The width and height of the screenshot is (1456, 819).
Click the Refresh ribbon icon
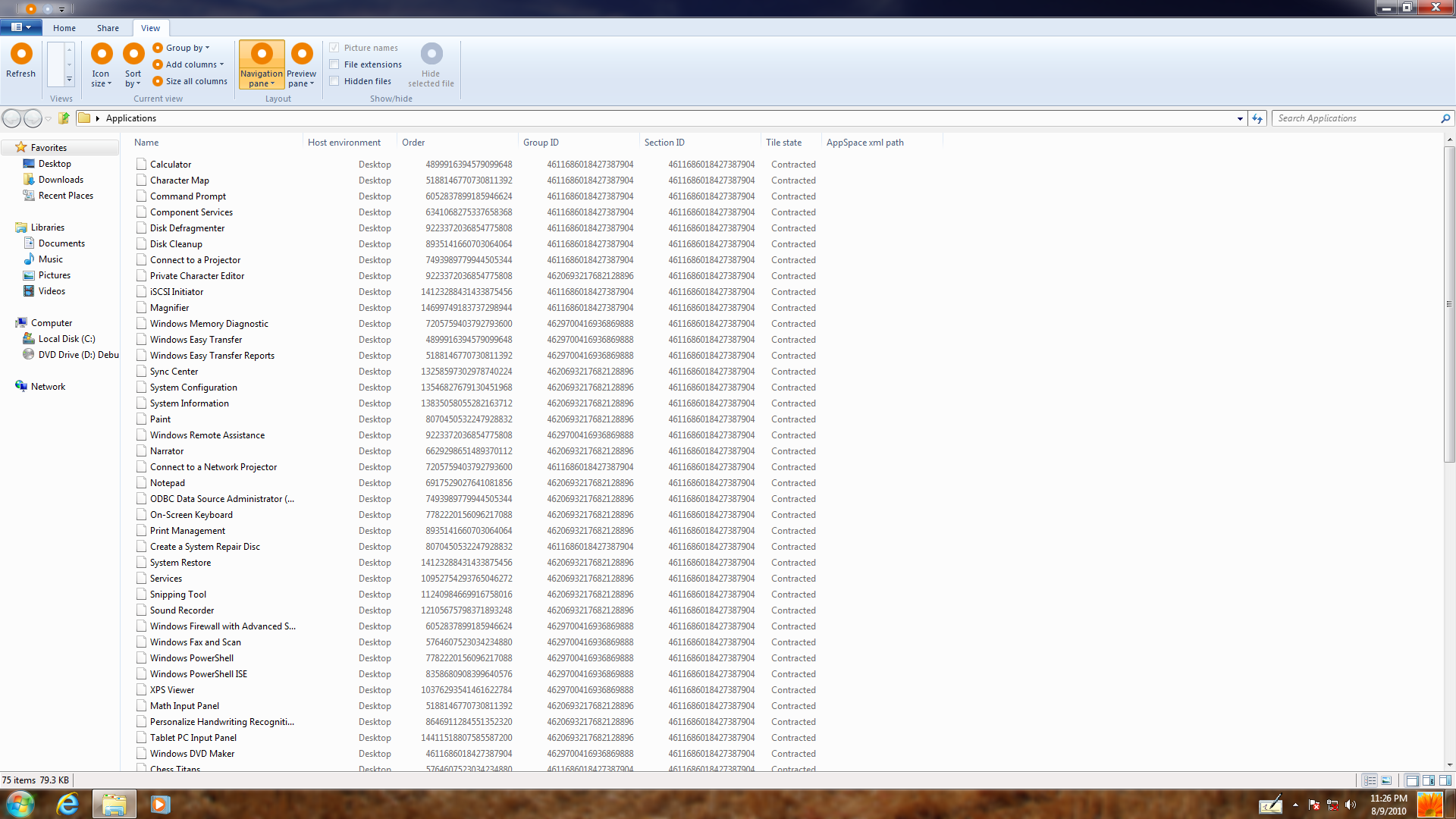(21, 55)
